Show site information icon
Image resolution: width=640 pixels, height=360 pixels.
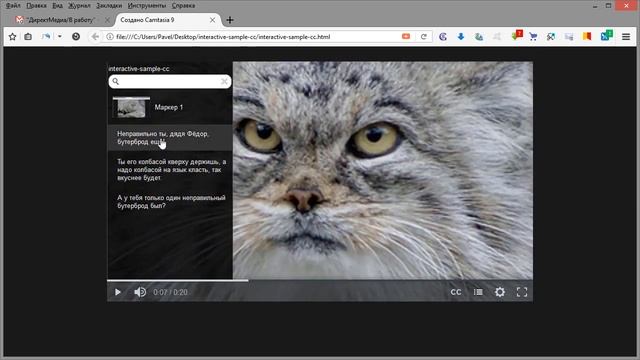coord(110,37)
